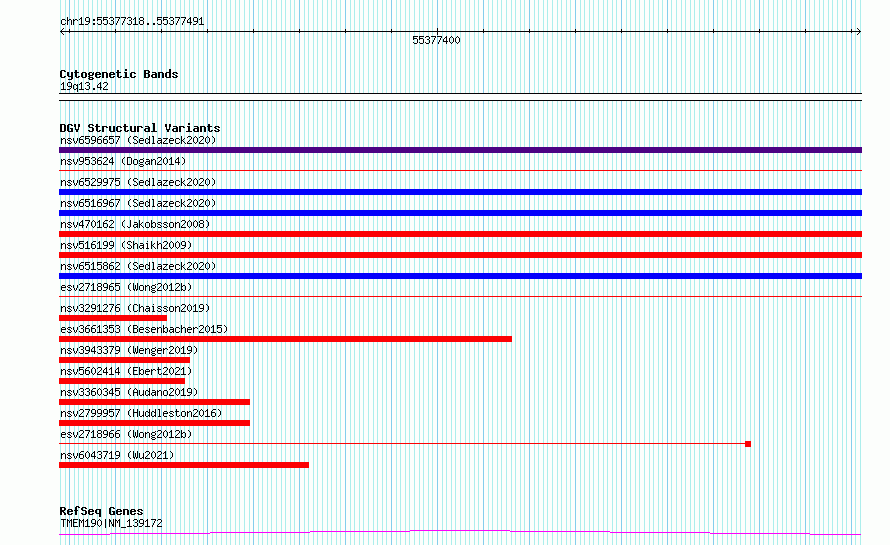
Task: Open the esv2718966 (Wong2012b) label
Action: [126, 434]
